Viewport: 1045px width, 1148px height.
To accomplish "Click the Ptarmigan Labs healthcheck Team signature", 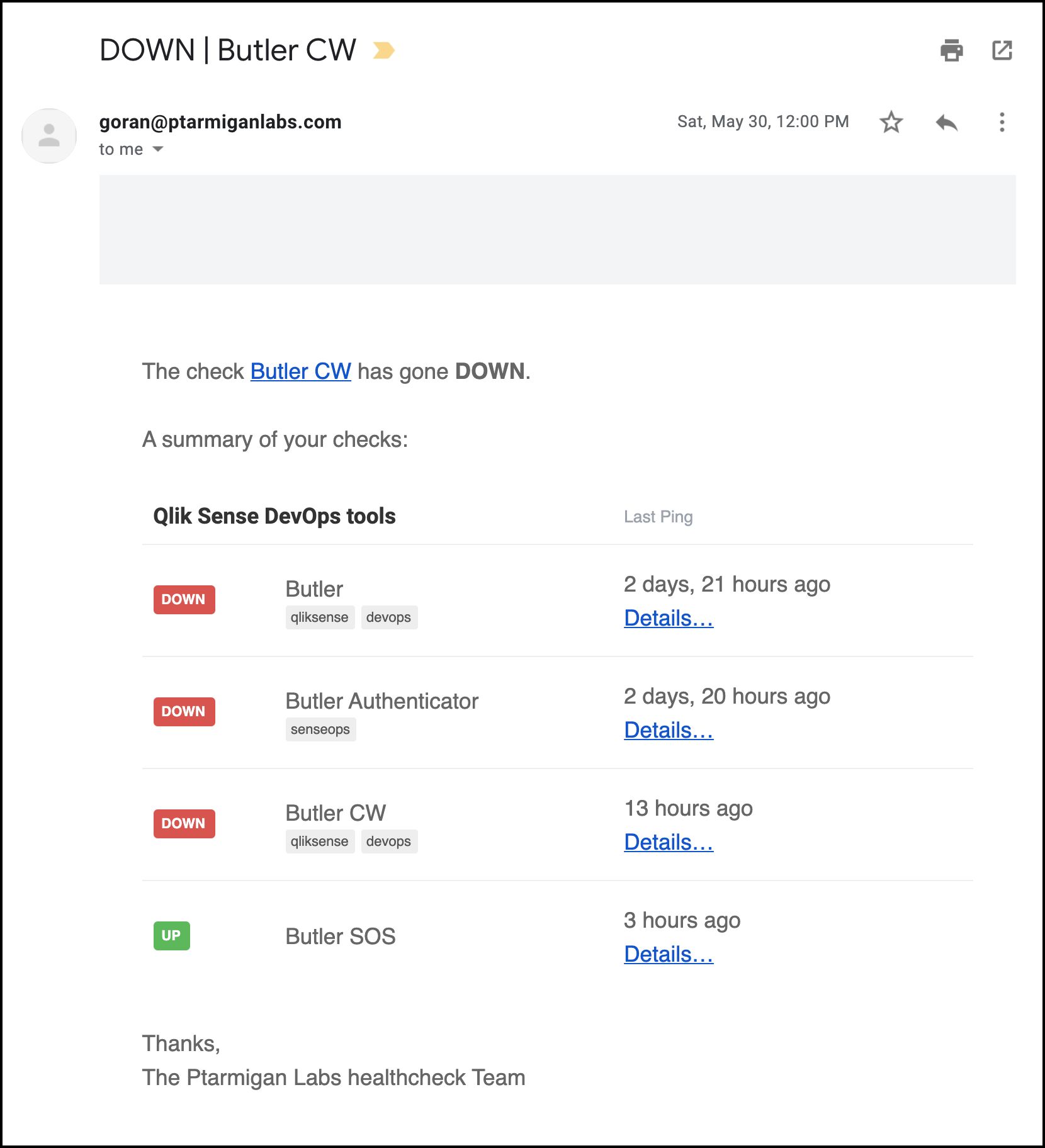I will (334, 1078).
